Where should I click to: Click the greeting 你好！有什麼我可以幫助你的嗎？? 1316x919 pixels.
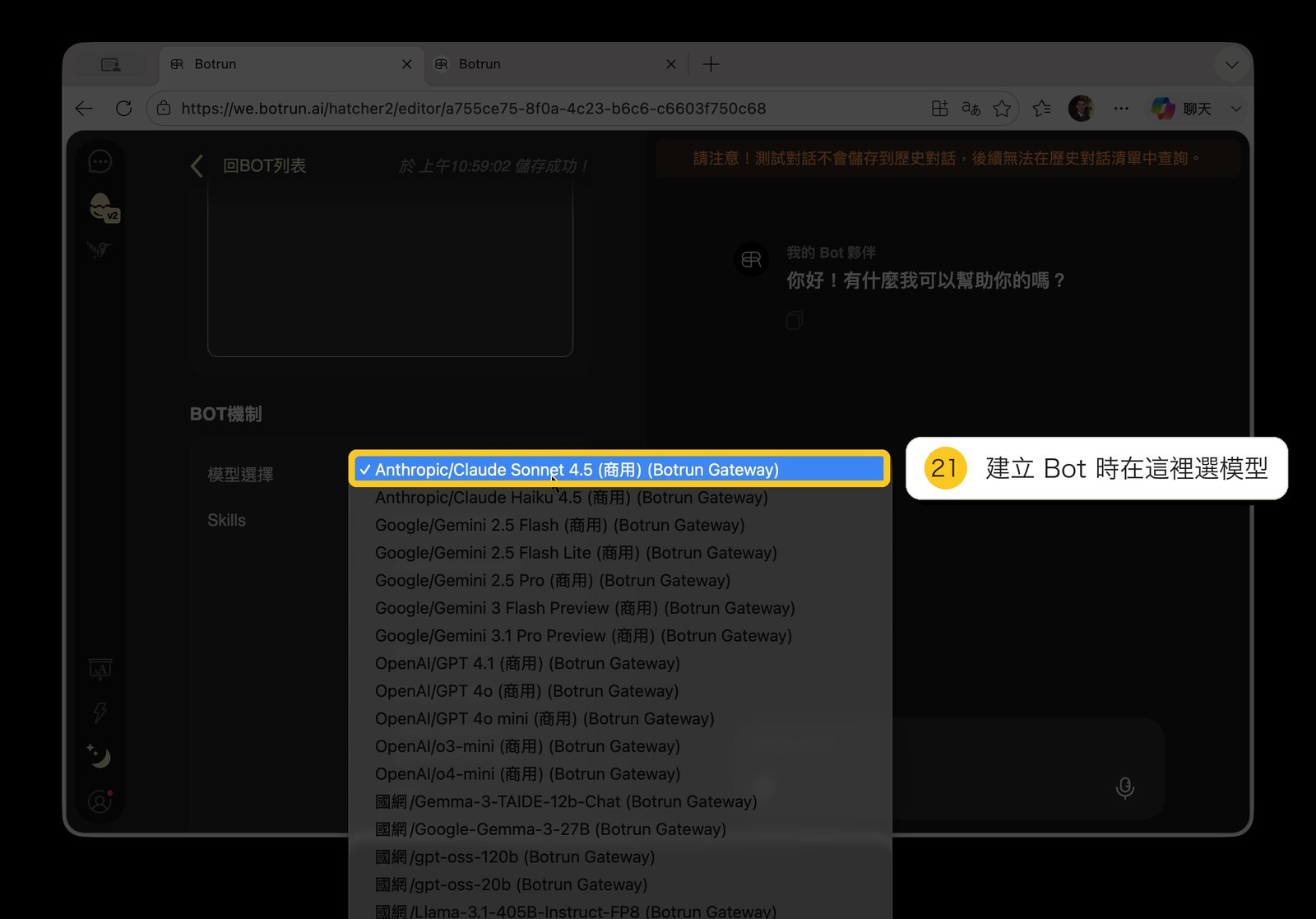[x=926, y=281]
